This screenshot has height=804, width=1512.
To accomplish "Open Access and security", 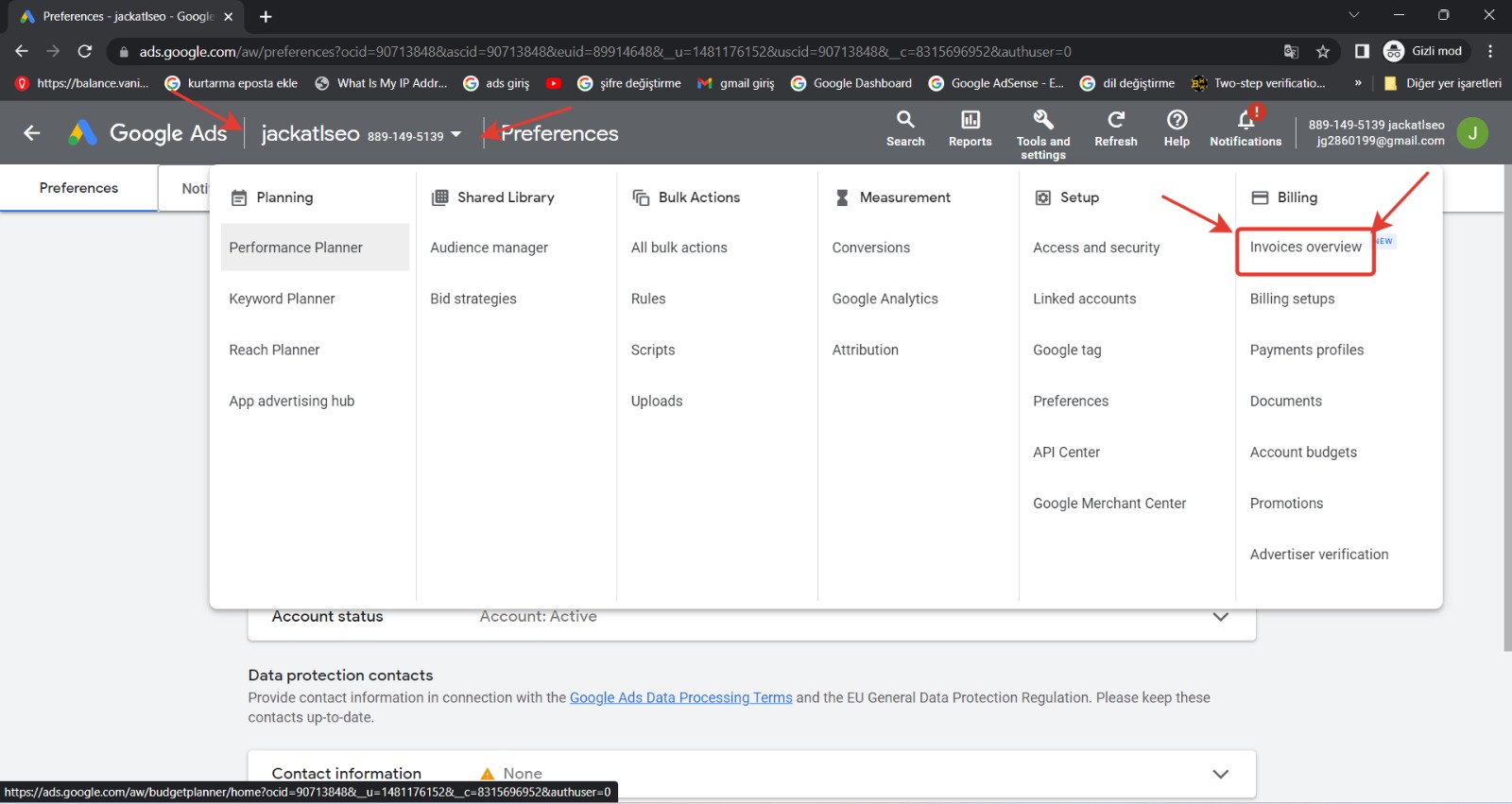I will [1096, 248].
